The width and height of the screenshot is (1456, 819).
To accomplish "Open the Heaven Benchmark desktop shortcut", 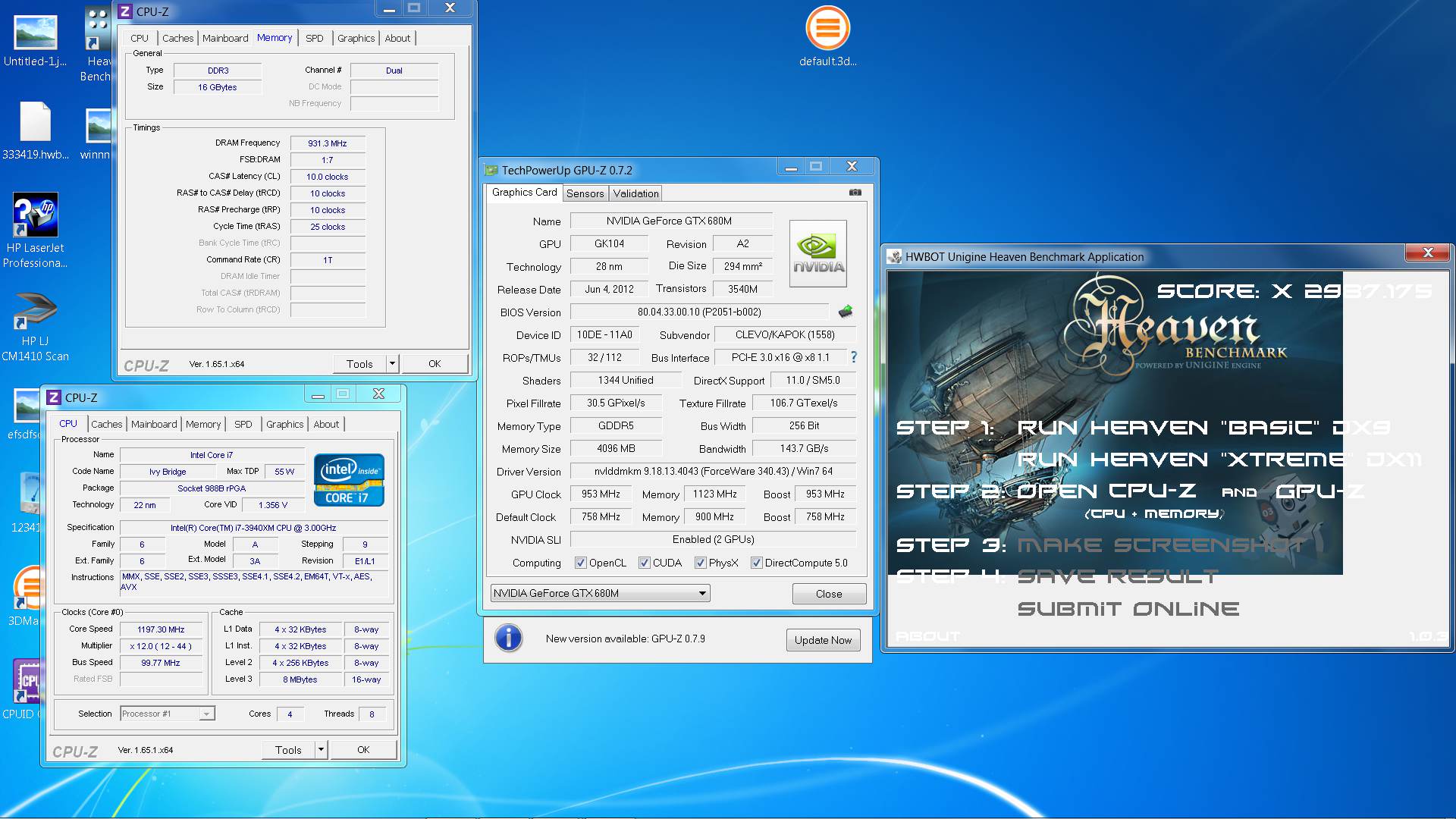I will pos(98,29).
